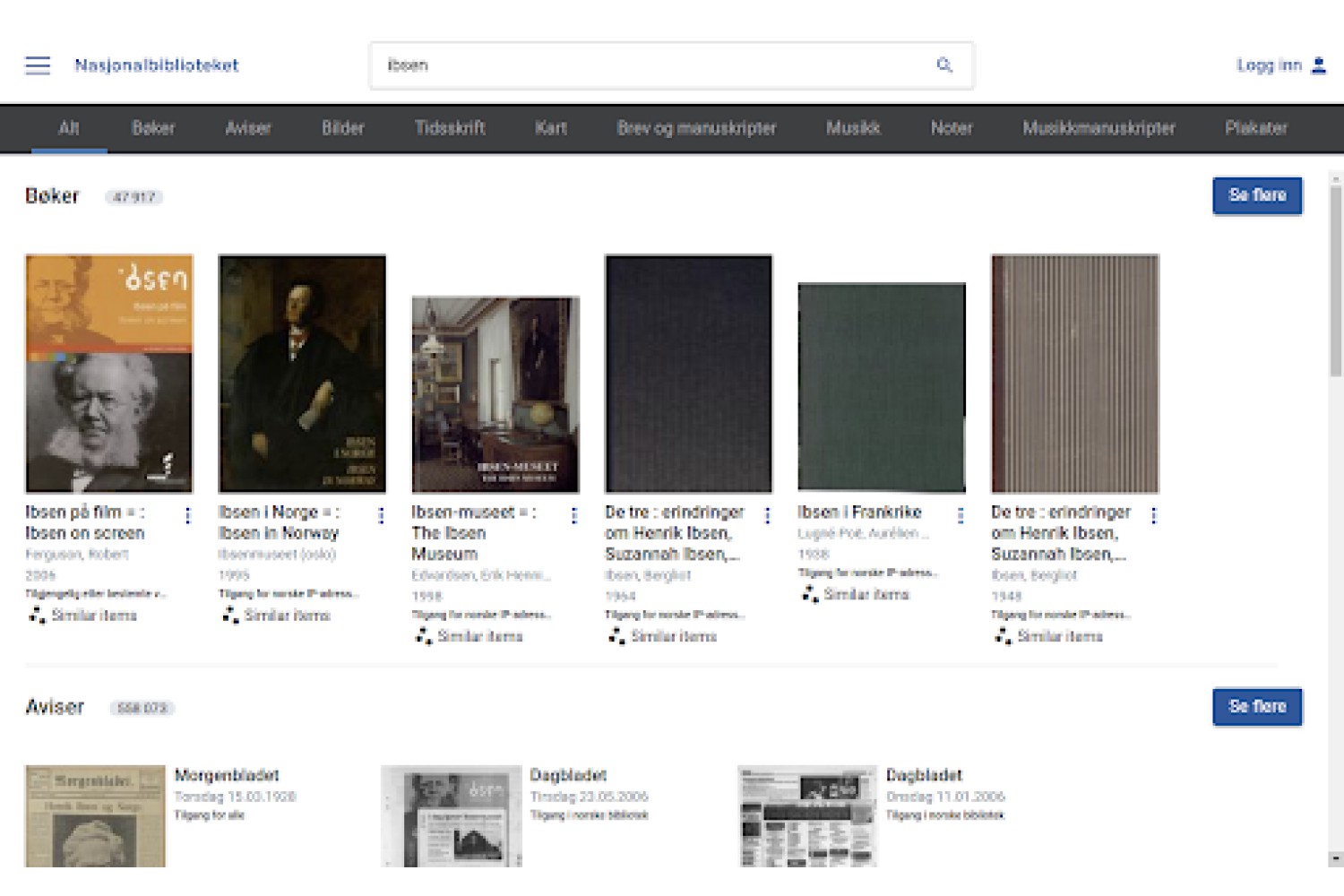
Task: Click Similar items icon under De tre 1964
Action: click(x=616, y=636)
